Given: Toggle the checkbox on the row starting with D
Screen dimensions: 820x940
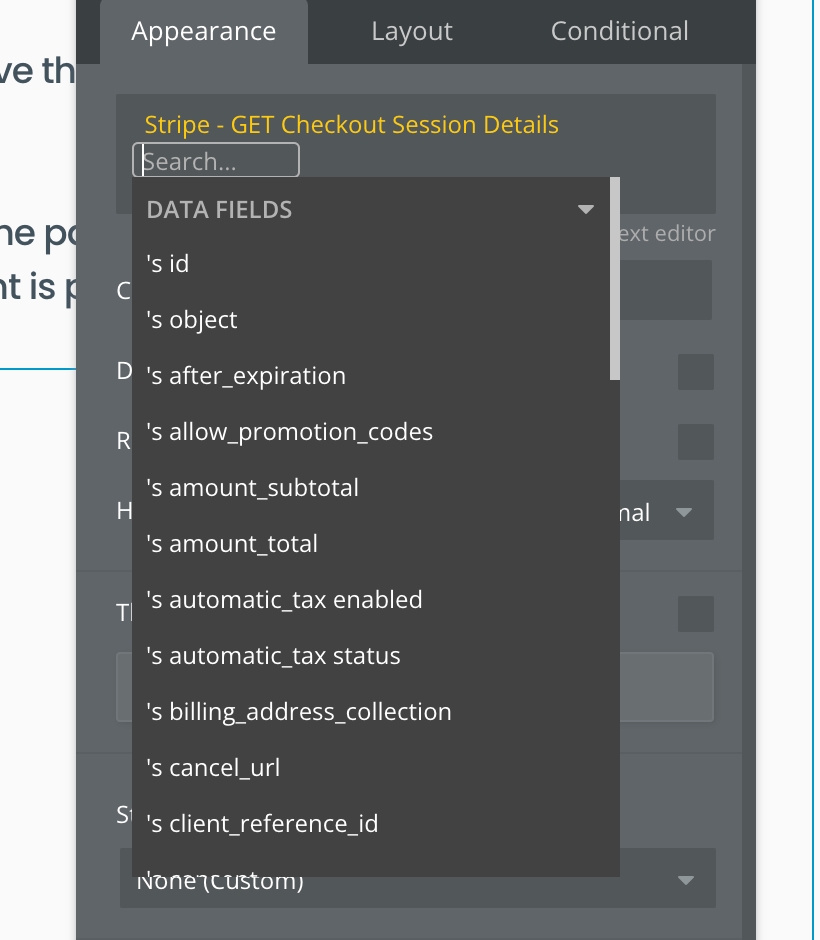Looking at the screenshot, I should tap(695, 372).
